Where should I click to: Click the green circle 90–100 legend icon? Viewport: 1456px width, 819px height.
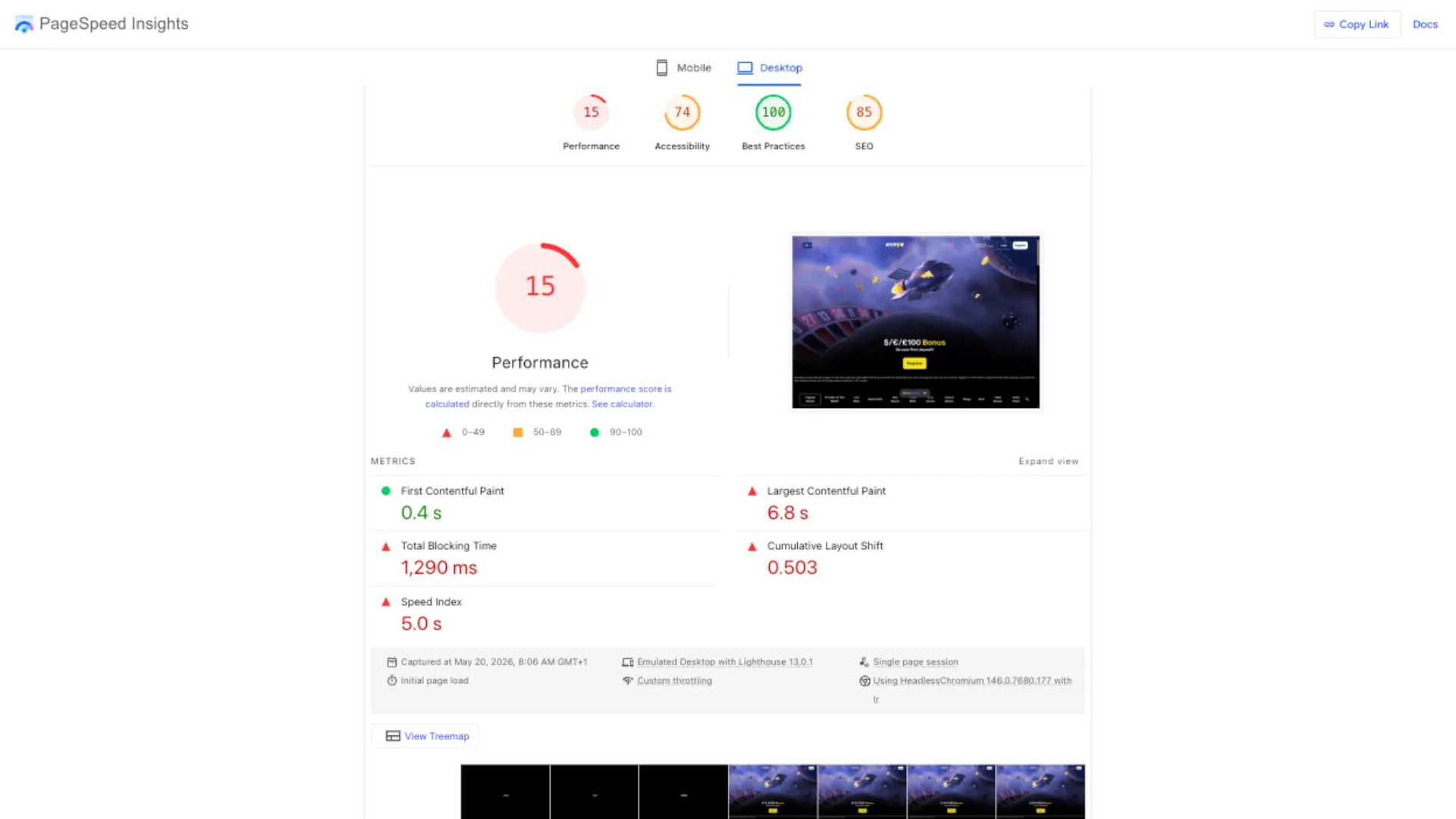click(595, 432)
